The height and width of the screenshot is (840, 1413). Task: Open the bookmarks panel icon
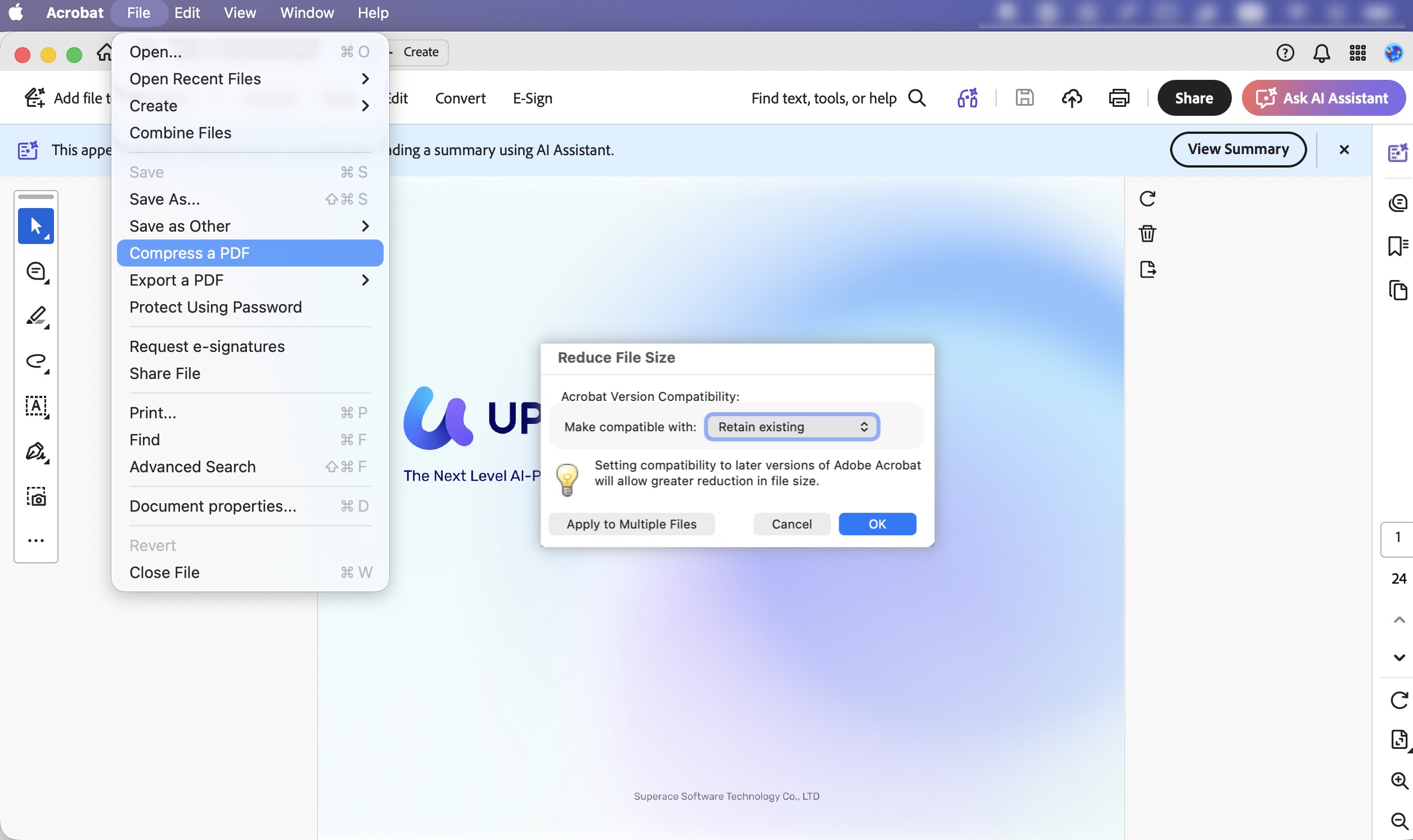[1398, 246]
